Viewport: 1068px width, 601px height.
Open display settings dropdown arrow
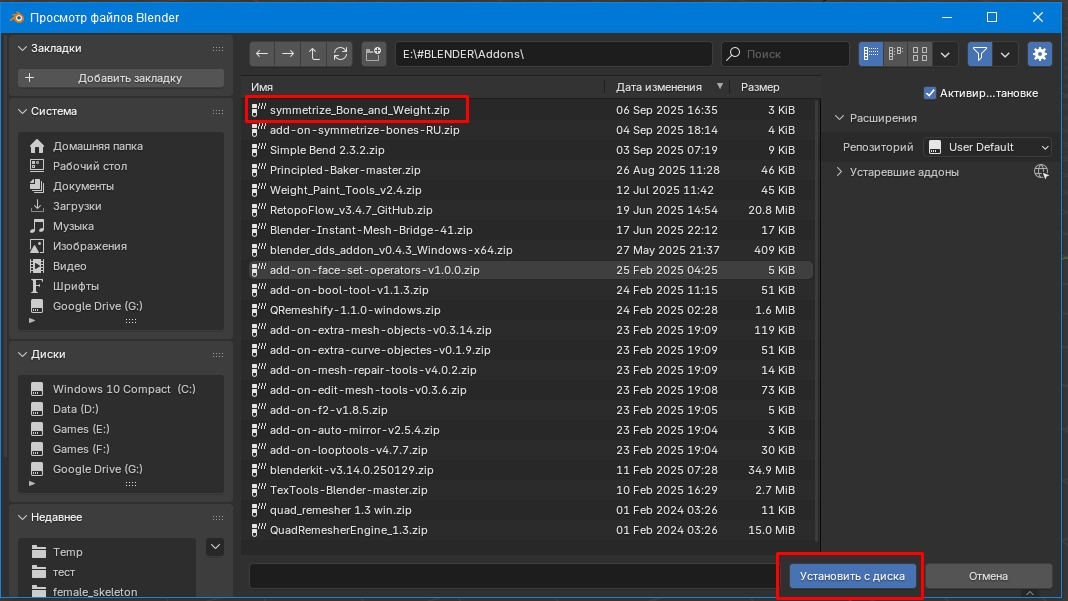945,54
